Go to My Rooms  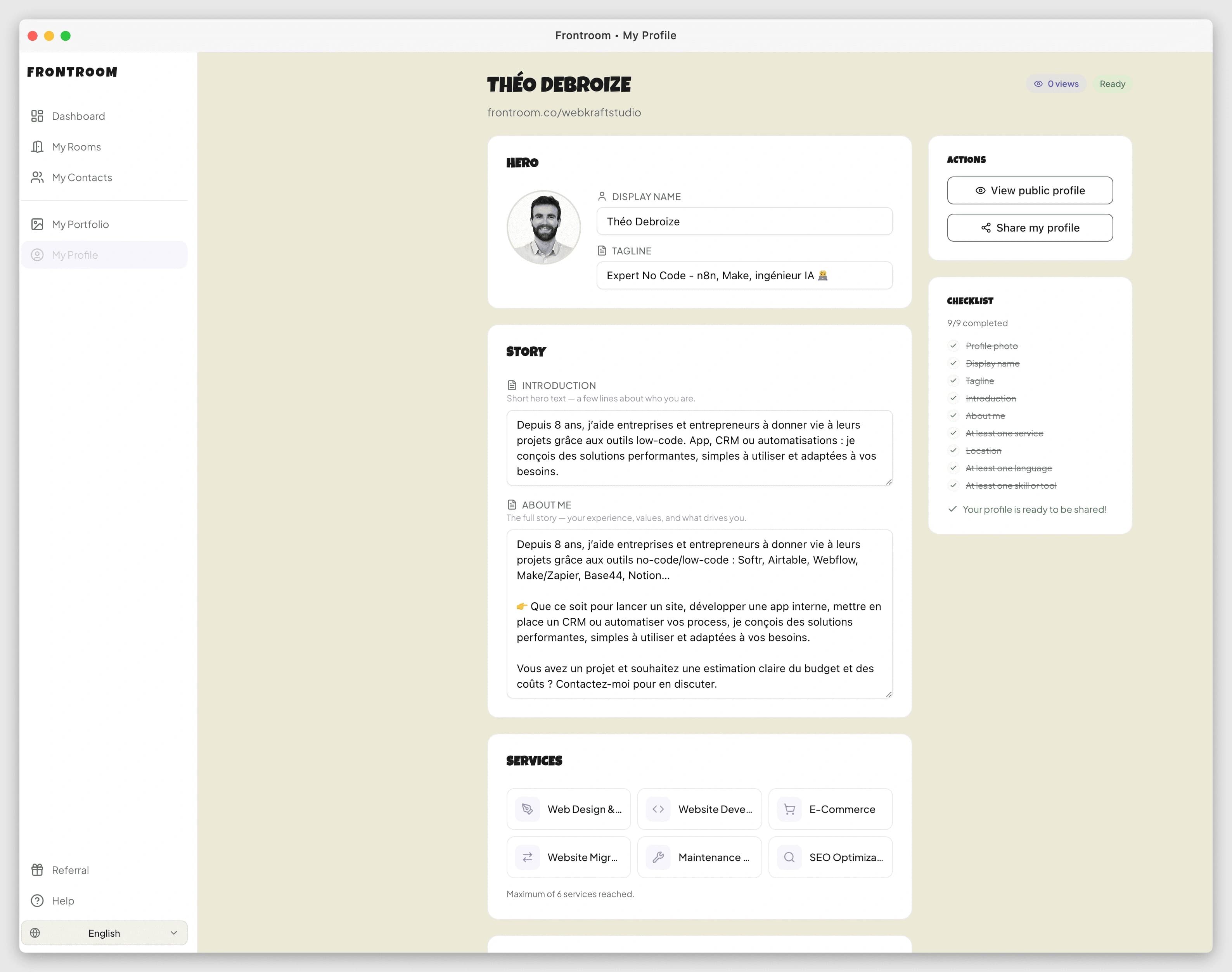(104, 147)
